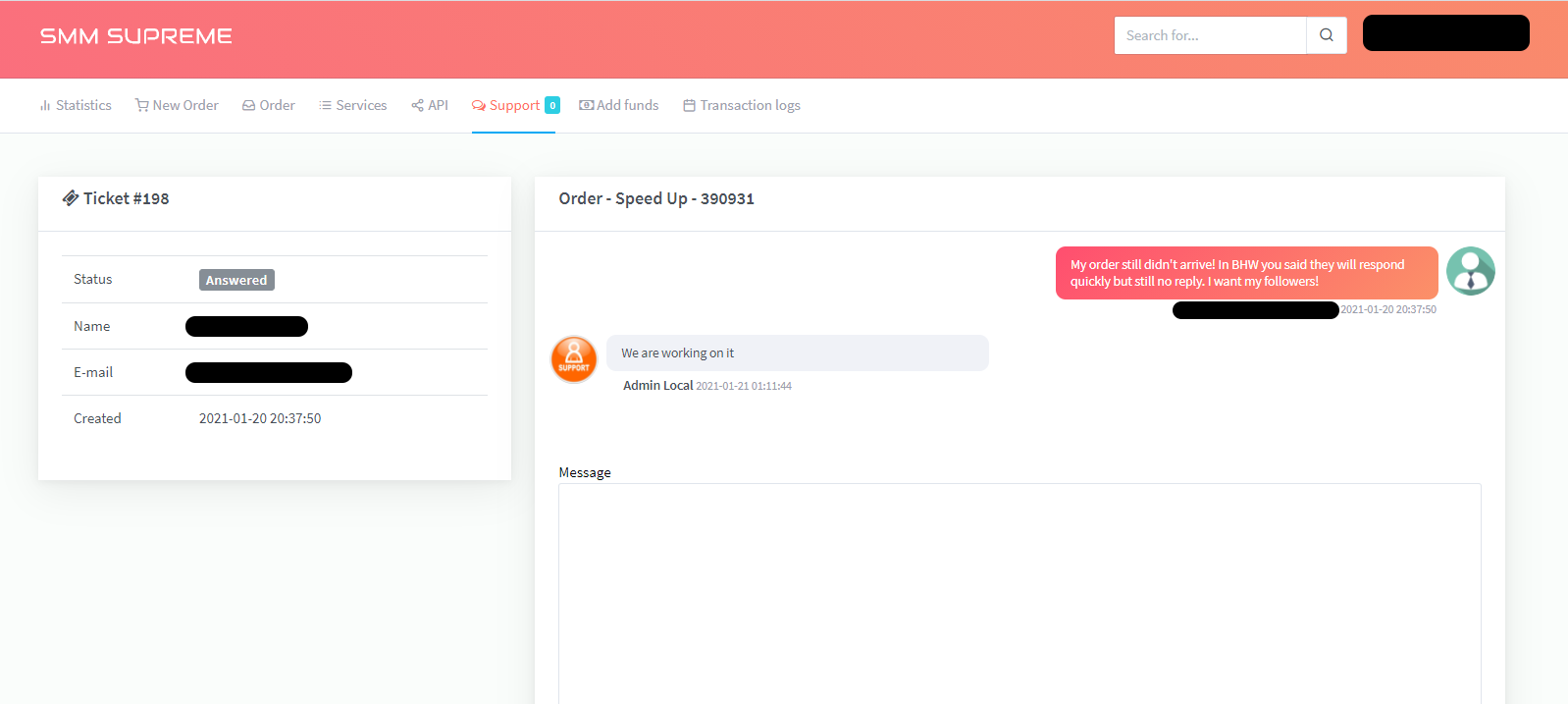Click the 'Ticket #198' heading

click(126, 198)
